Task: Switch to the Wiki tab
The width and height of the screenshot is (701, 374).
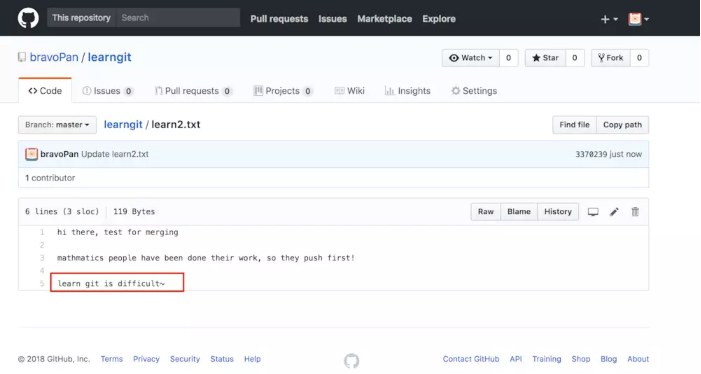Action: 350,91
